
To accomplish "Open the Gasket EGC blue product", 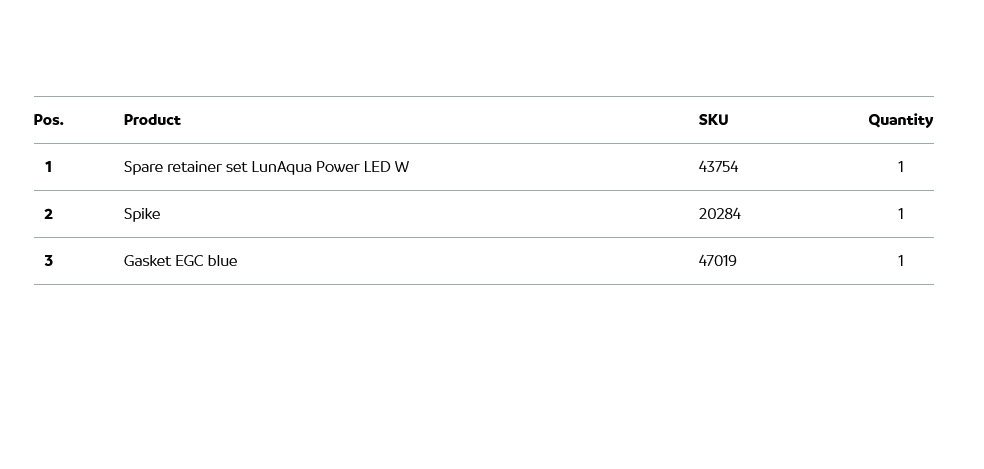I will (180, 261).
